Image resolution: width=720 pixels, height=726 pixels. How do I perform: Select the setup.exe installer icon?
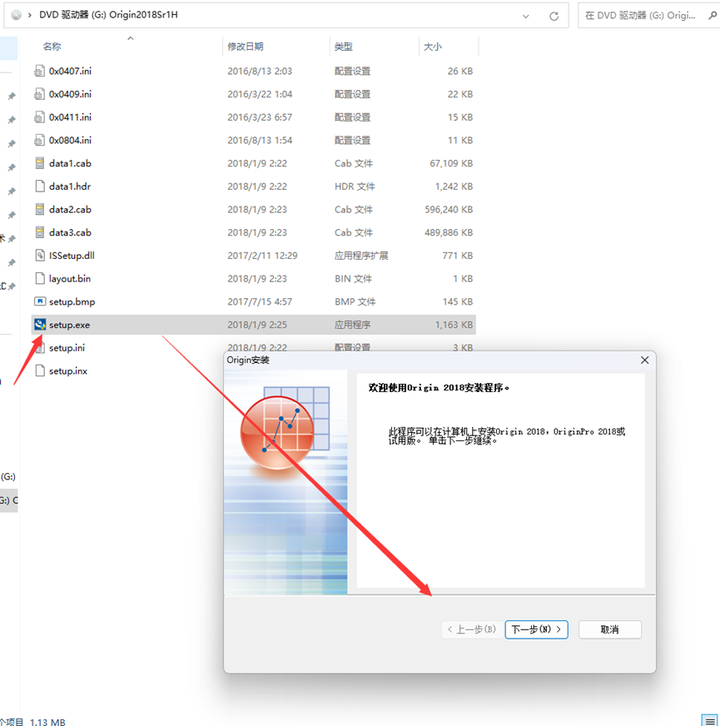click(40, 325)
